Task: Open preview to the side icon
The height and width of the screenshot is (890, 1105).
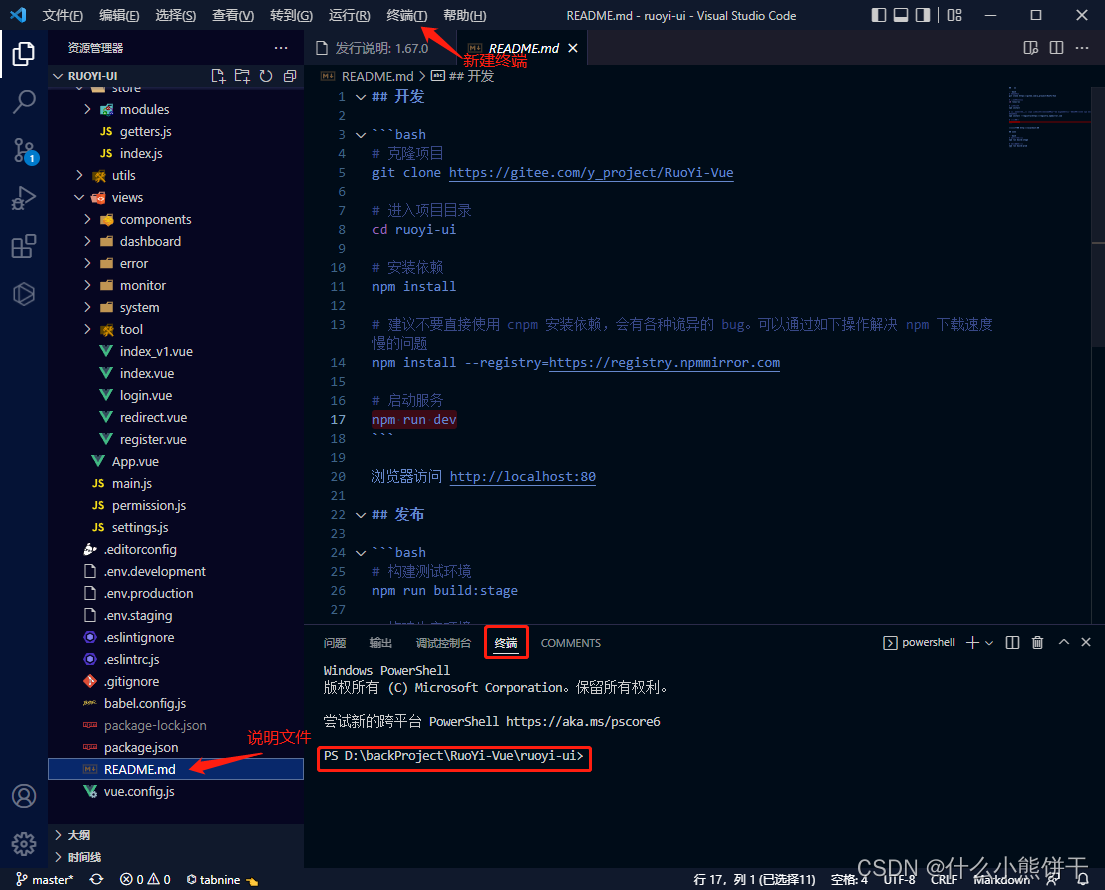Action: 1030,48
